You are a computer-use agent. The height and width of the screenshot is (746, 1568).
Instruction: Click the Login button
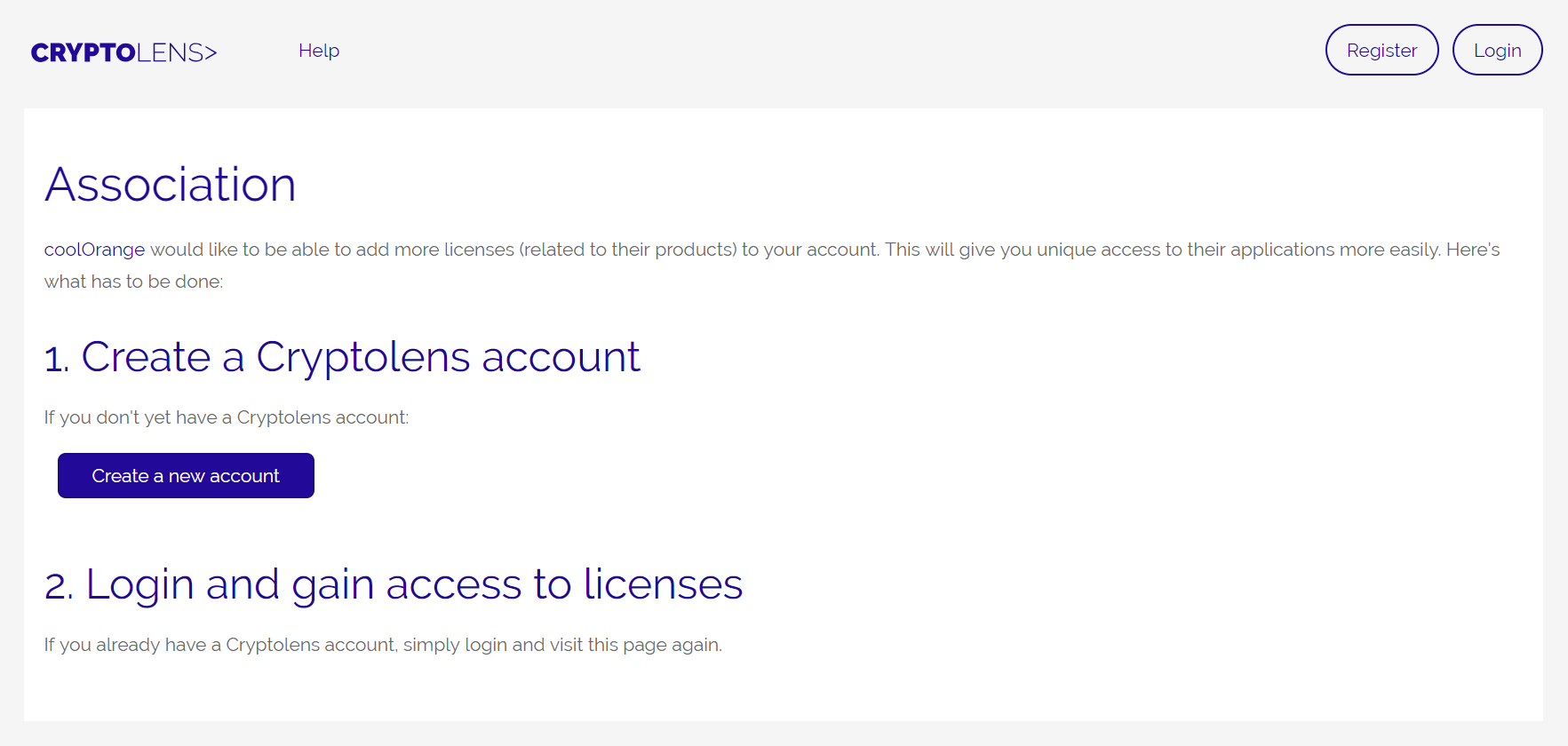[x=1497, y=50]
